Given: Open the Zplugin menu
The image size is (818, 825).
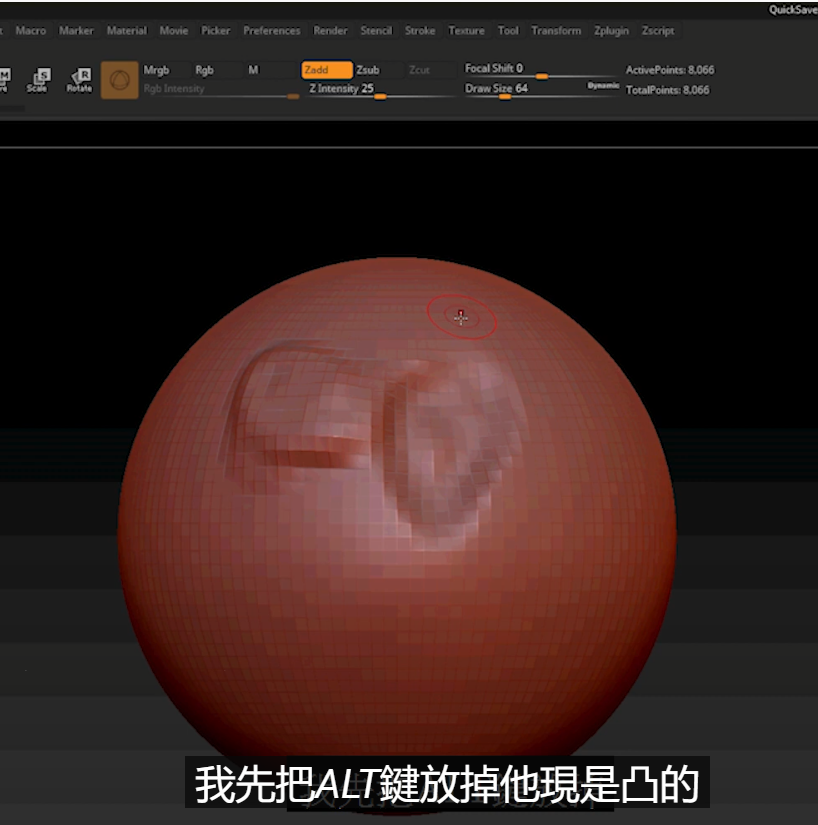Looking at the screenshot, I should 611,31.
